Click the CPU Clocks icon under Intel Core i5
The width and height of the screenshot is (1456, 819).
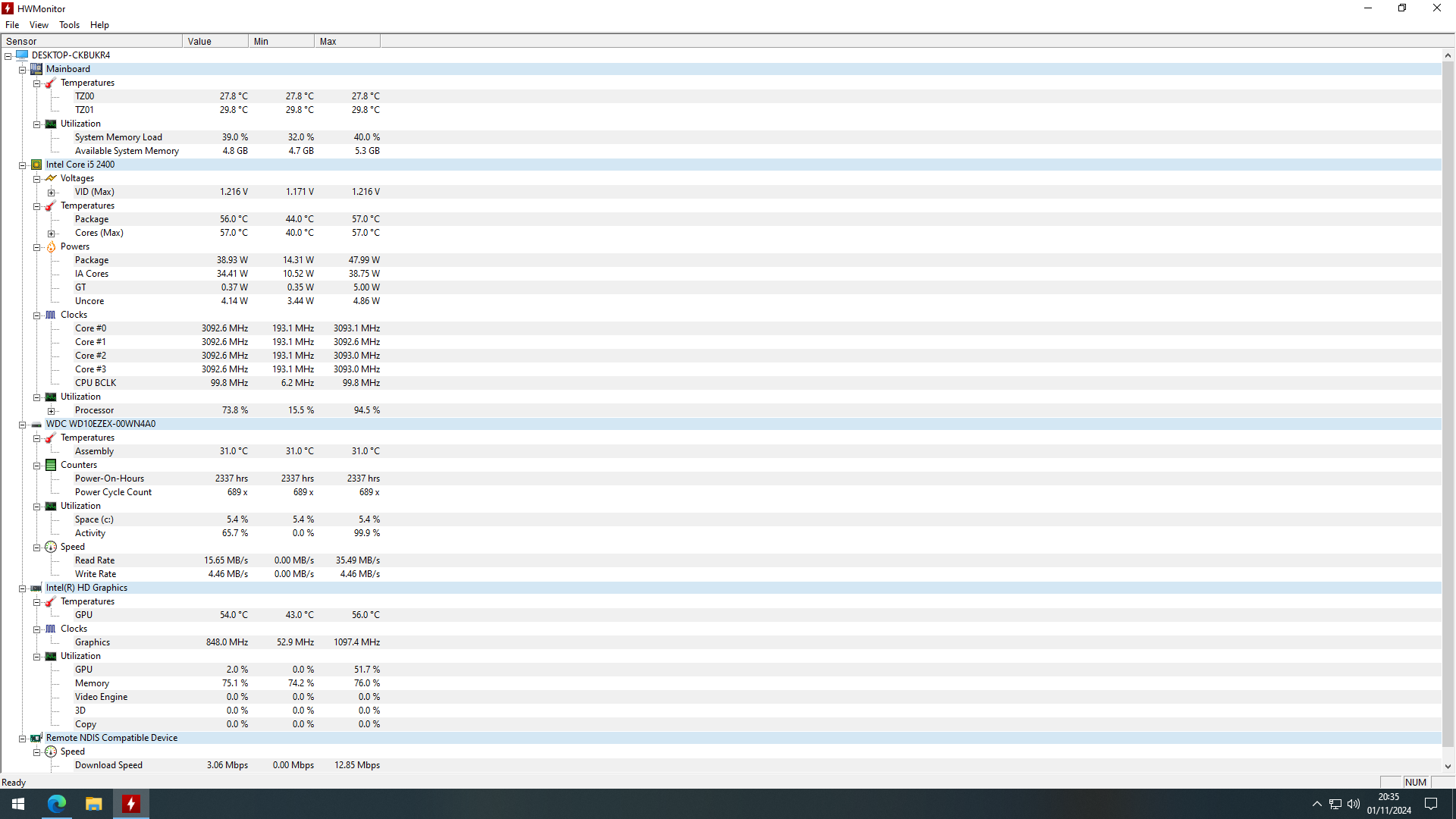click(x=51, y=315)
